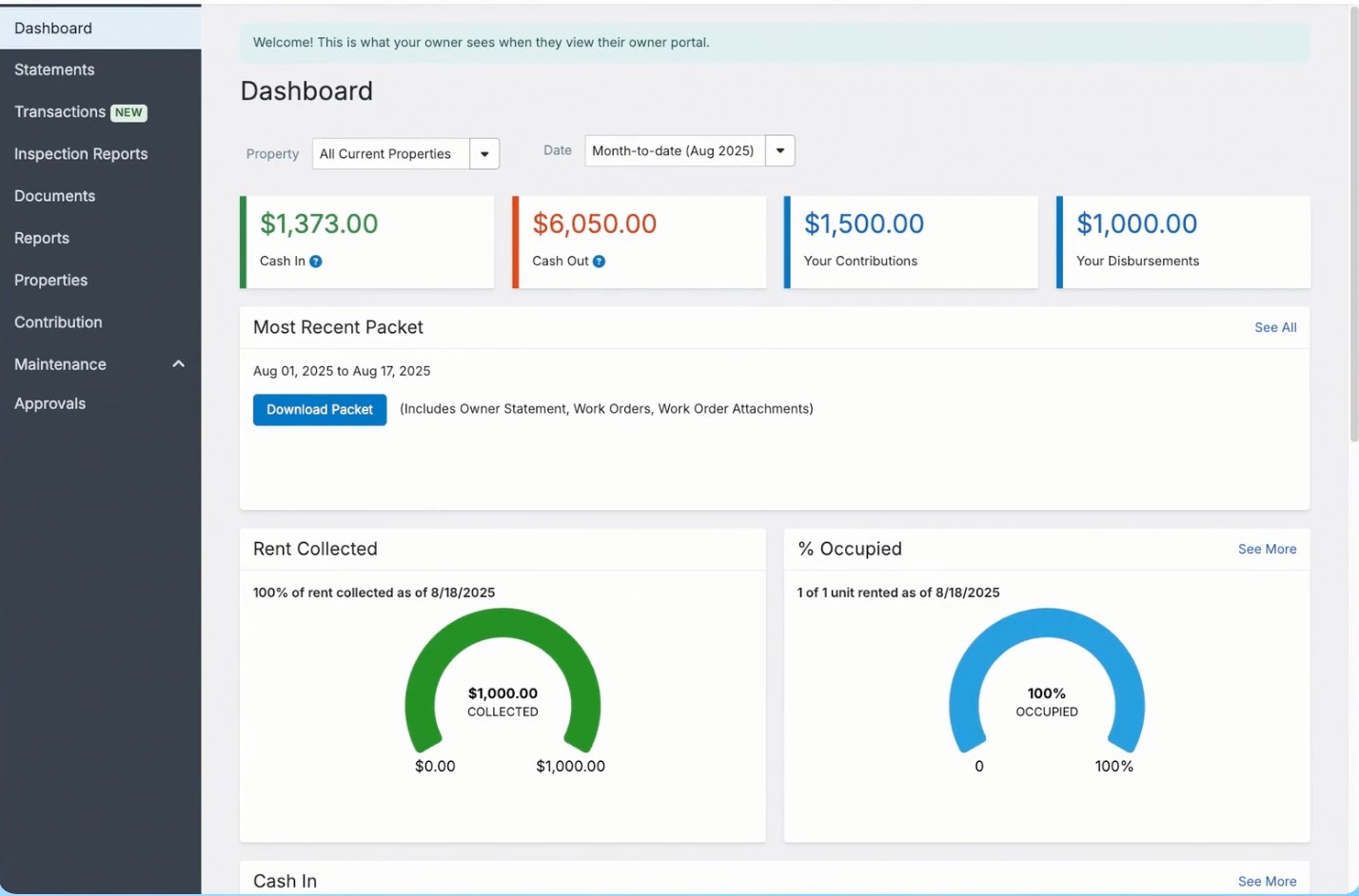Click the Month-to-date (Aug 2025) field
The height and width of the screenshot is (896, 1359).
[x=675, y=150]
